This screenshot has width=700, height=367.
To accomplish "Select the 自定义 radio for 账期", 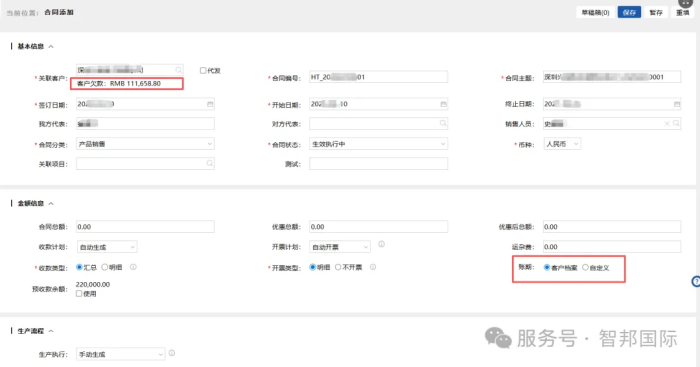I will point(585,267).
